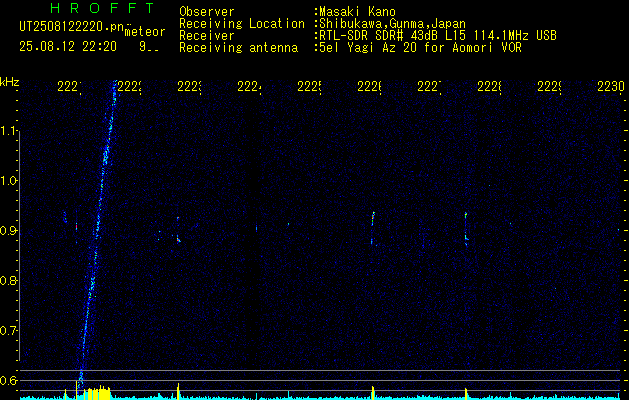Click the 2222 time marker

click(x=130, y=86)
